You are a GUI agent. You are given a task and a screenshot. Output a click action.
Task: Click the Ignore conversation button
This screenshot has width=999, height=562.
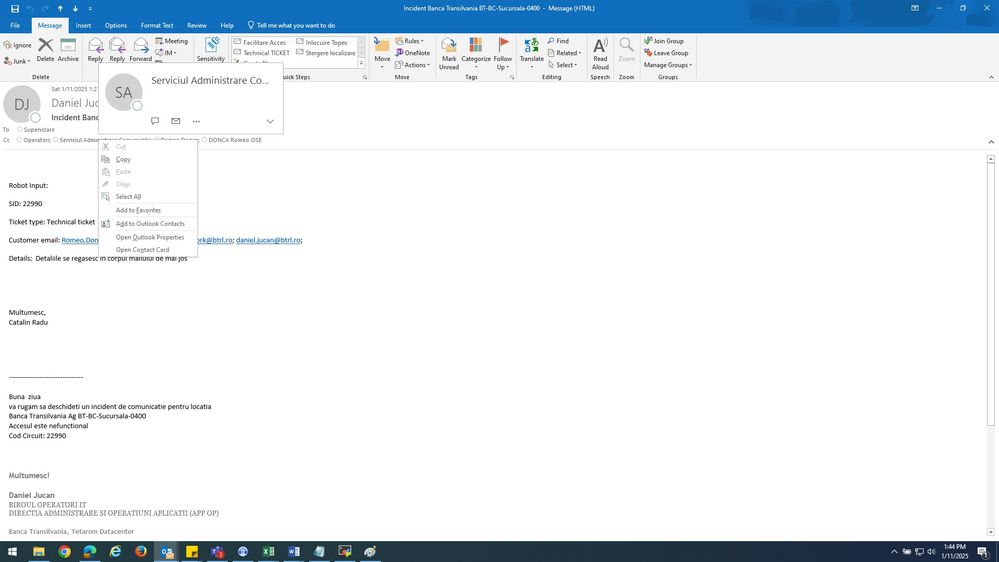point(17,45)
